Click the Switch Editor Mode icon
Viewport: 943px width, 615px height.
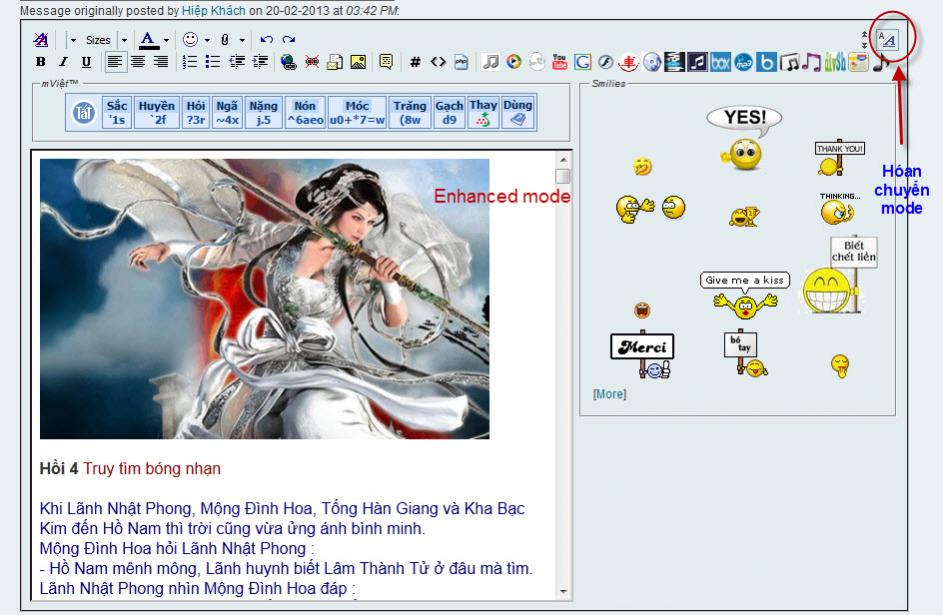click(886, 40)
